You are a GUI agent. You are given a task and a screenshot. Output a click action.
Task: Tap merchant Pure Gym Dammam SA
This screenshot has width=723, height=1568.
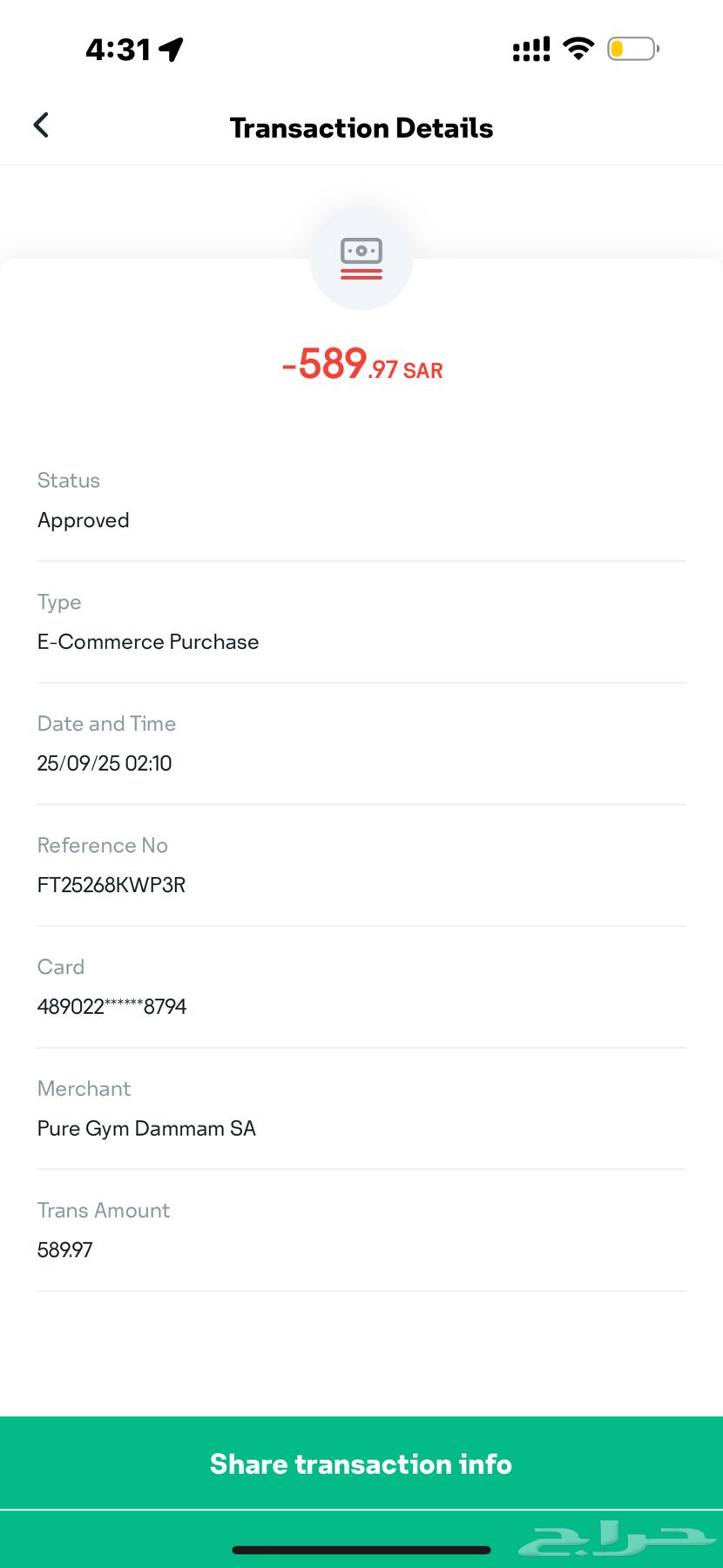(x=146, y=1129)
